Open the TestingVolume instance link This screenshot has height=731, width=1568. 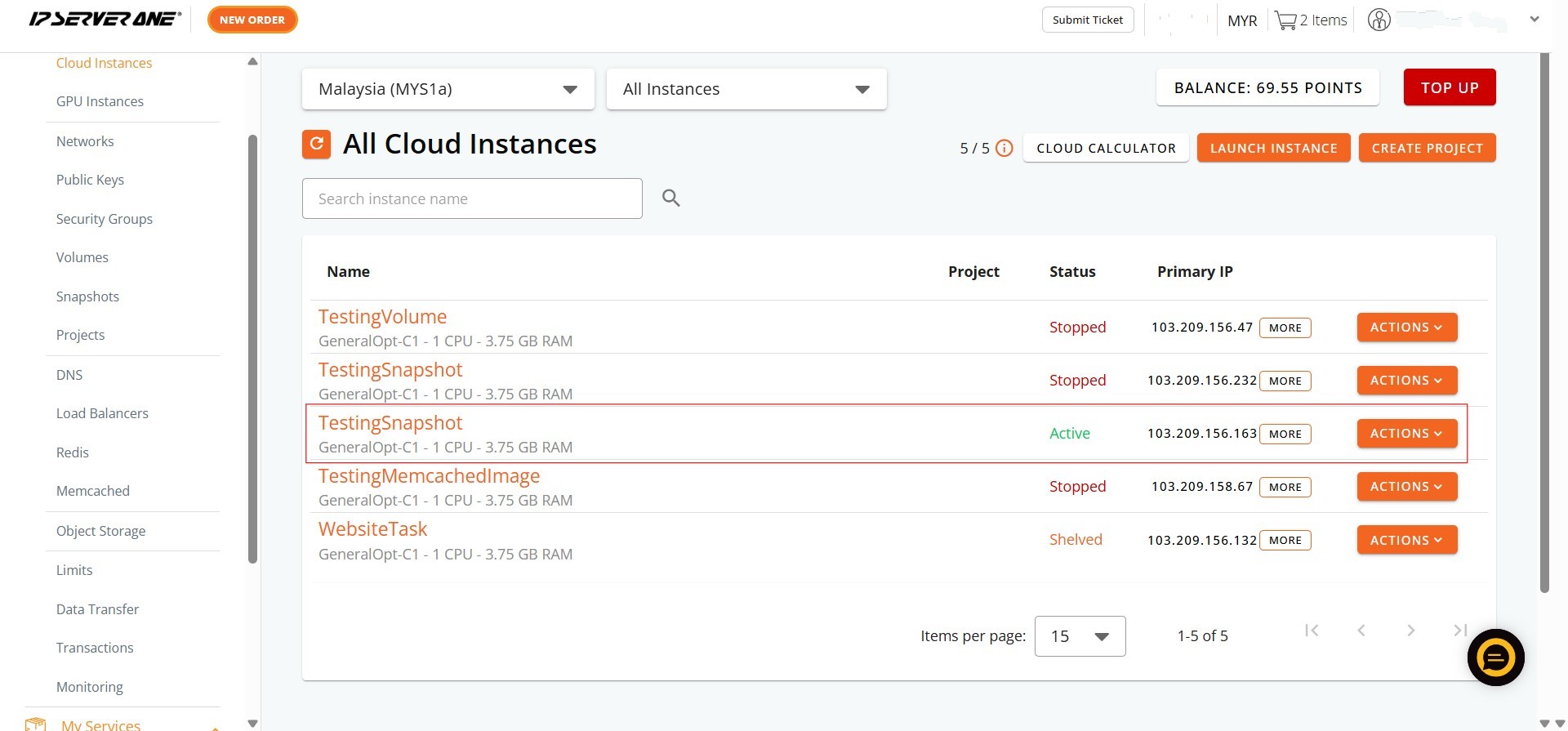[382, 317]
